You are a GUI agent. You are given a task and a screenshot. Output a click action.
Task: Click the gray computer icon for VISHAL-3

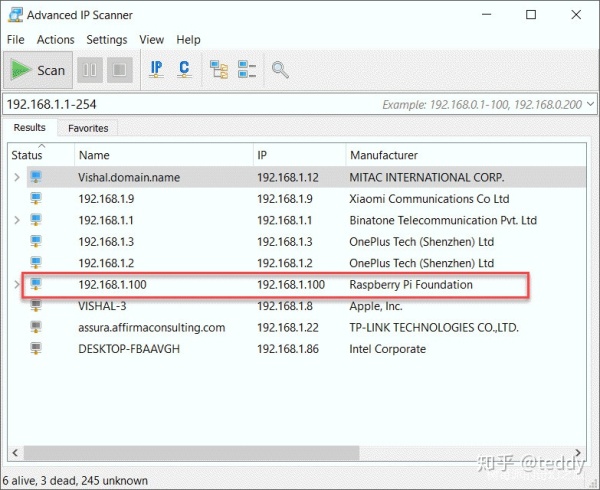pyautogui.click(x=36, y=306)
